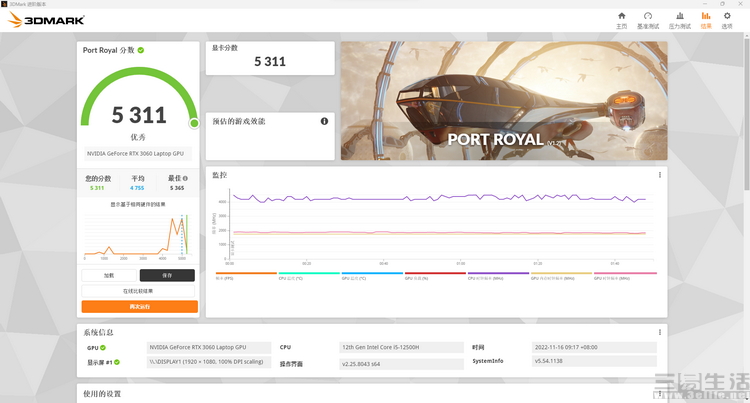Click green check next to 显示屏 #1
This screenshot has width=750, height=403.
click(x=117, y=362)
